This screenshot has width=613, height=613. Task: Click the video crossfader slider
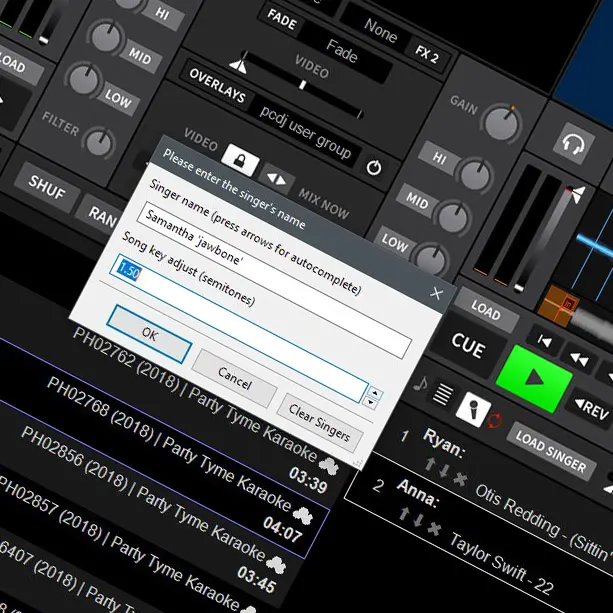click(300, 82)
